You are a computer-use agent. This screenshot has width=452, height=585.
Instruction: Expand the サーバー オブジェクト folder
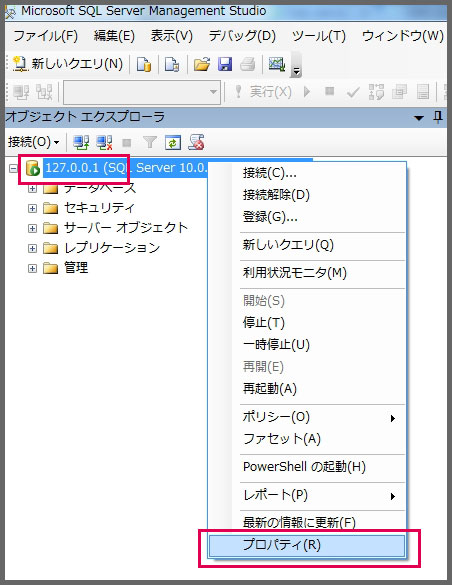tap(32, 228)
